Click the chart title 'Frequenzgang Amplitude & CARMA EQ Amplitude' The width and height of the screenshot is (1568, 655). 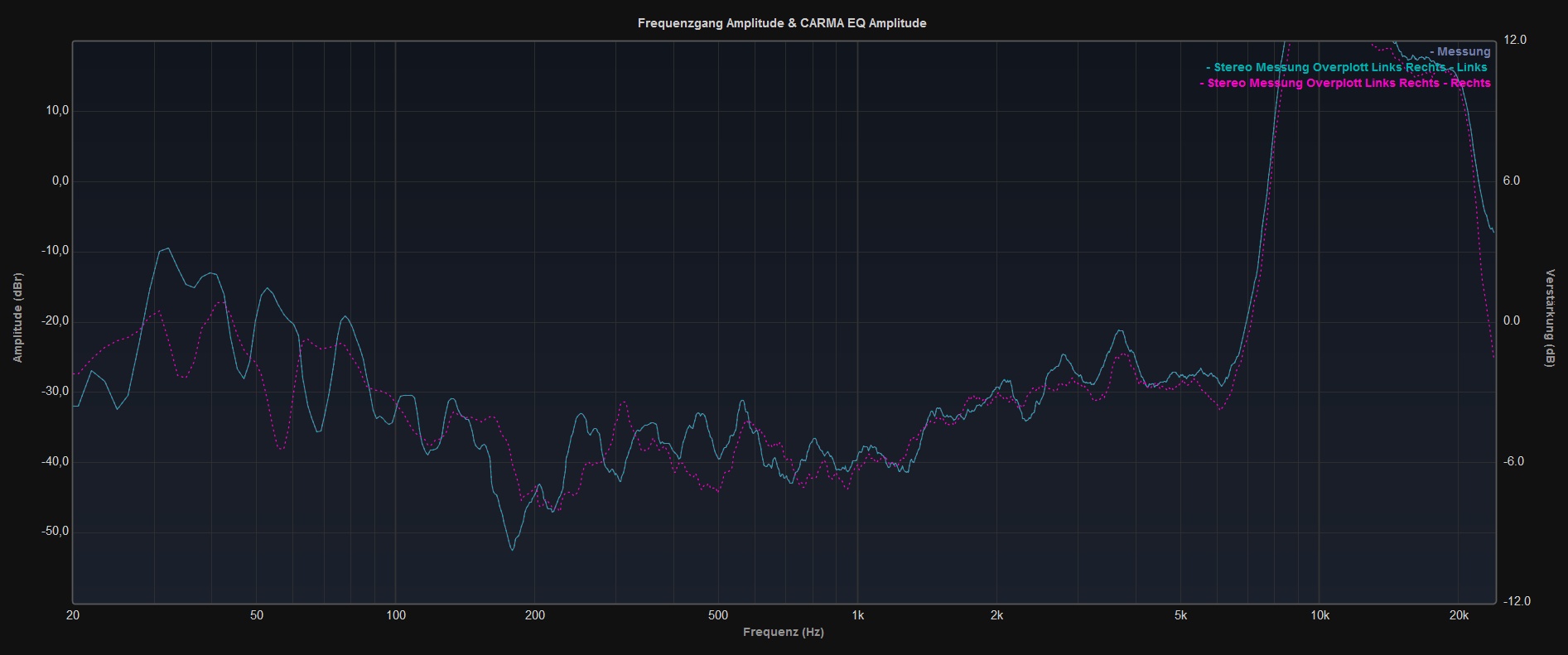point(782,23)
